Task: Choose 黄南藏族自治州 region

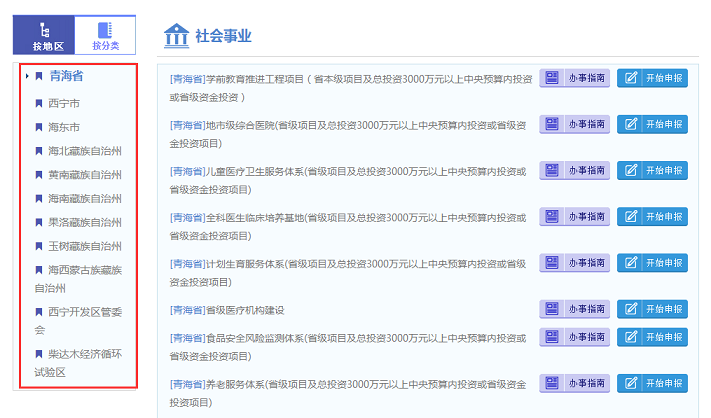Action: point(85,175)
